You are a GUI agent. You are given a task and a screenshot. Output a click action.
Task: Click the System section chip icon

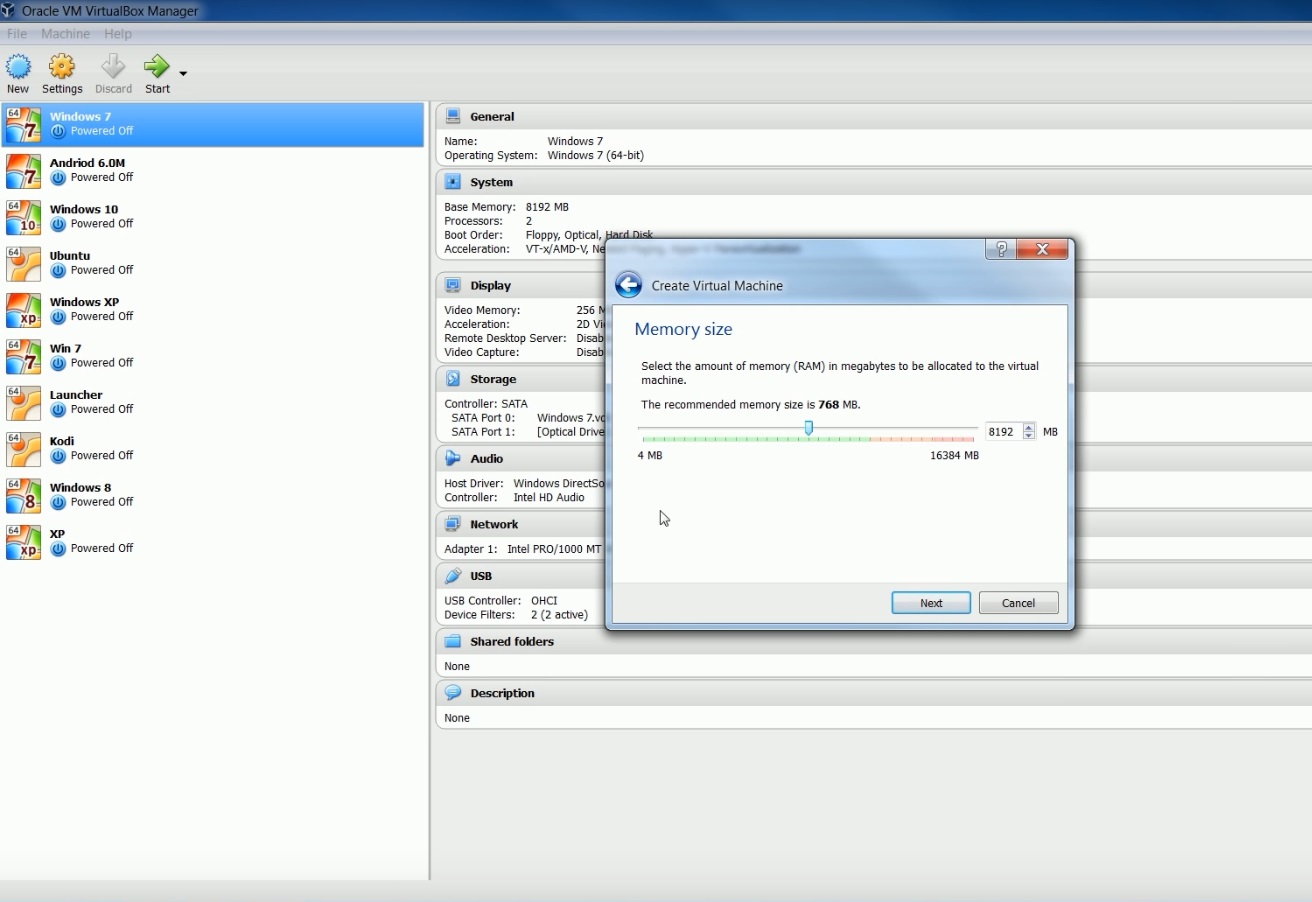pos(453,182)
